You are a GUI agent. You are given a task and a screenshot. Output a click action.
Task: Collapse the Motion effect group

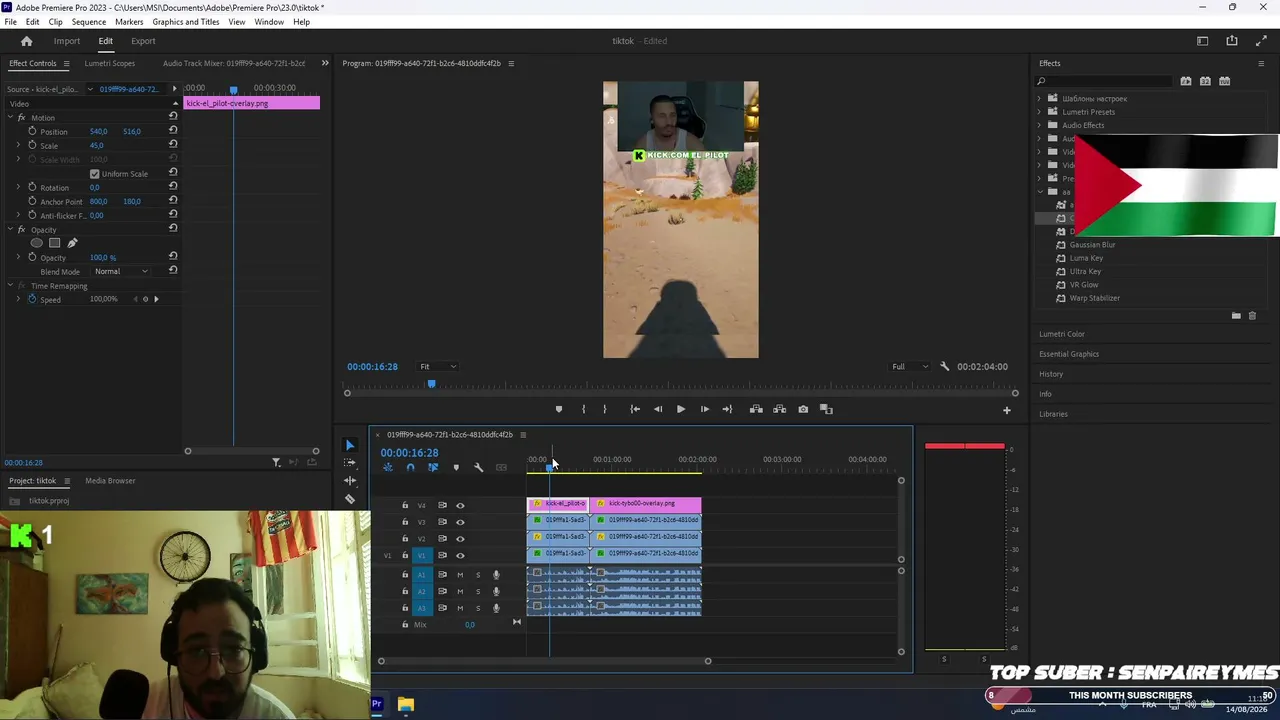[10, 117]
